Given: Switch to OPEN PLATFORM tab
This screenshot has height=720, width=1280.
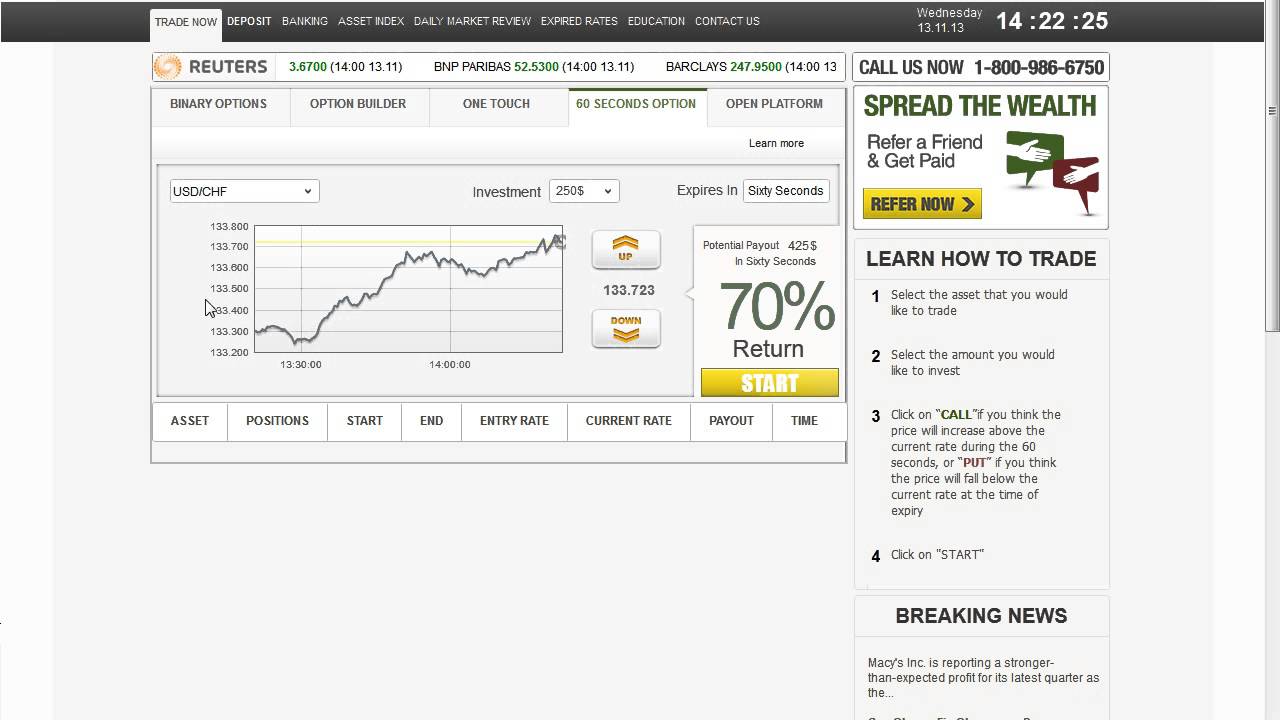Looking at the screenshot, I should tap(774, 104).
